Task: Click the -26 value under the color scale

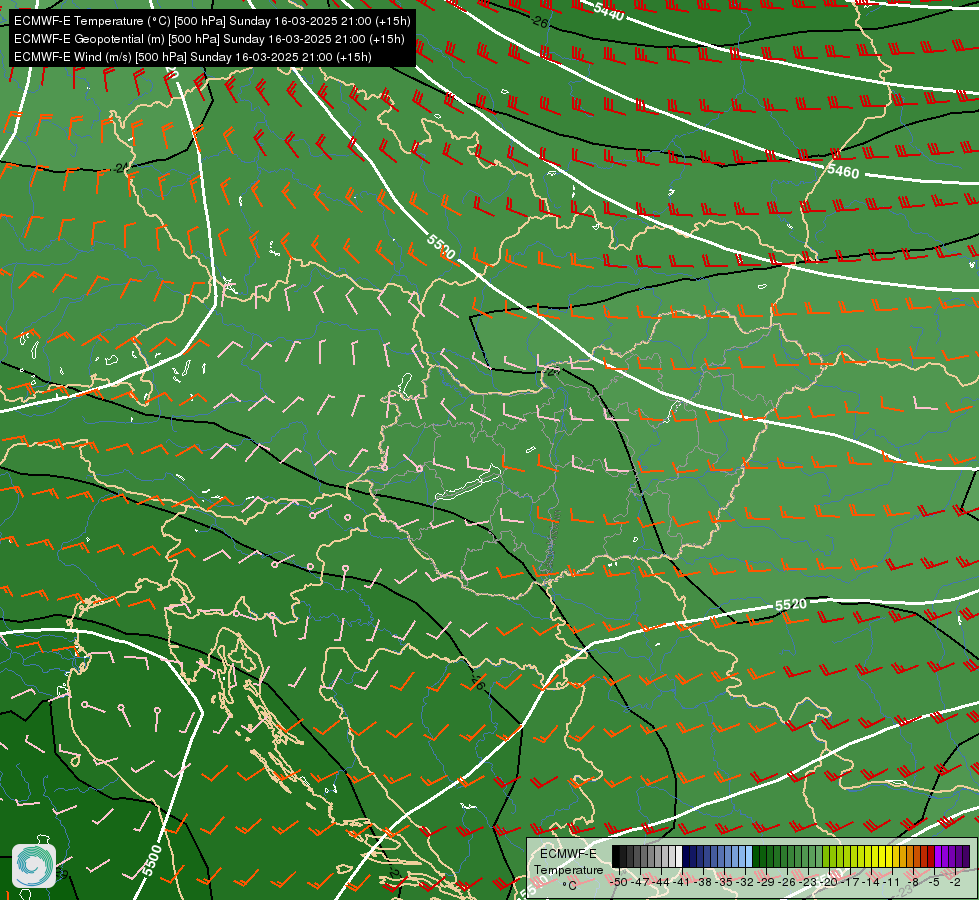Action: pyautogui.click(x=787, y=882)
